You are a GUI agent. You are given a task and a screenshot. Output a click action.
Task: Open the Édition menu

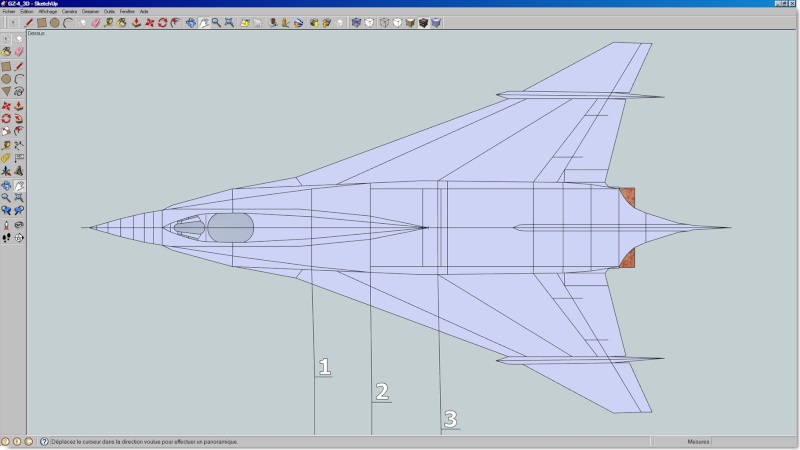point(27,11)
